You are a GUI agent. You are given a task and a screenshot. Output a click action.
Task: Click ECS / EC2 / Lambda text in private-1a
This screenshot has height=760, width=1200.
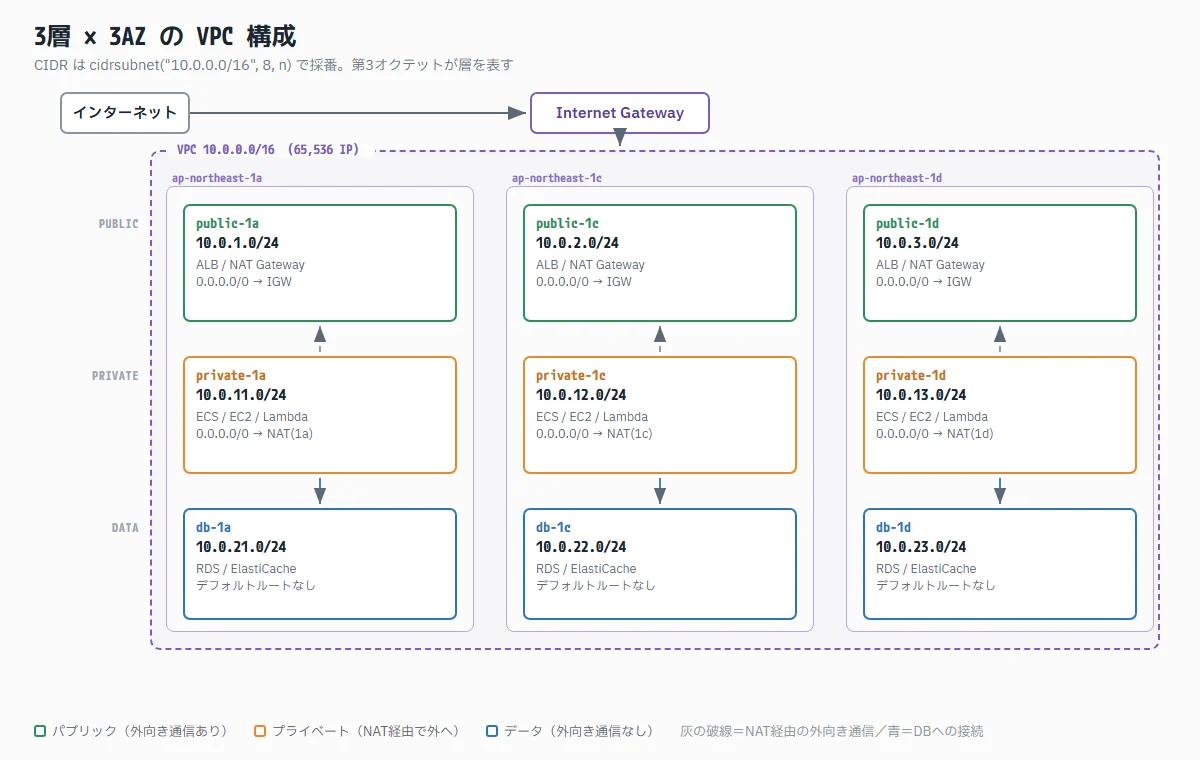(x=252, y=417)
